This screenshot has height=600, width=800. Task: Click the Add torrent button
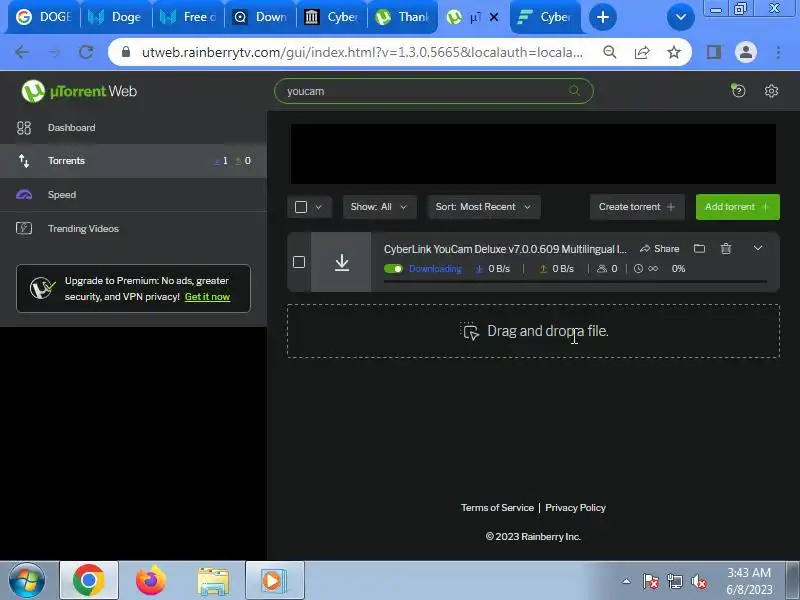737,207
